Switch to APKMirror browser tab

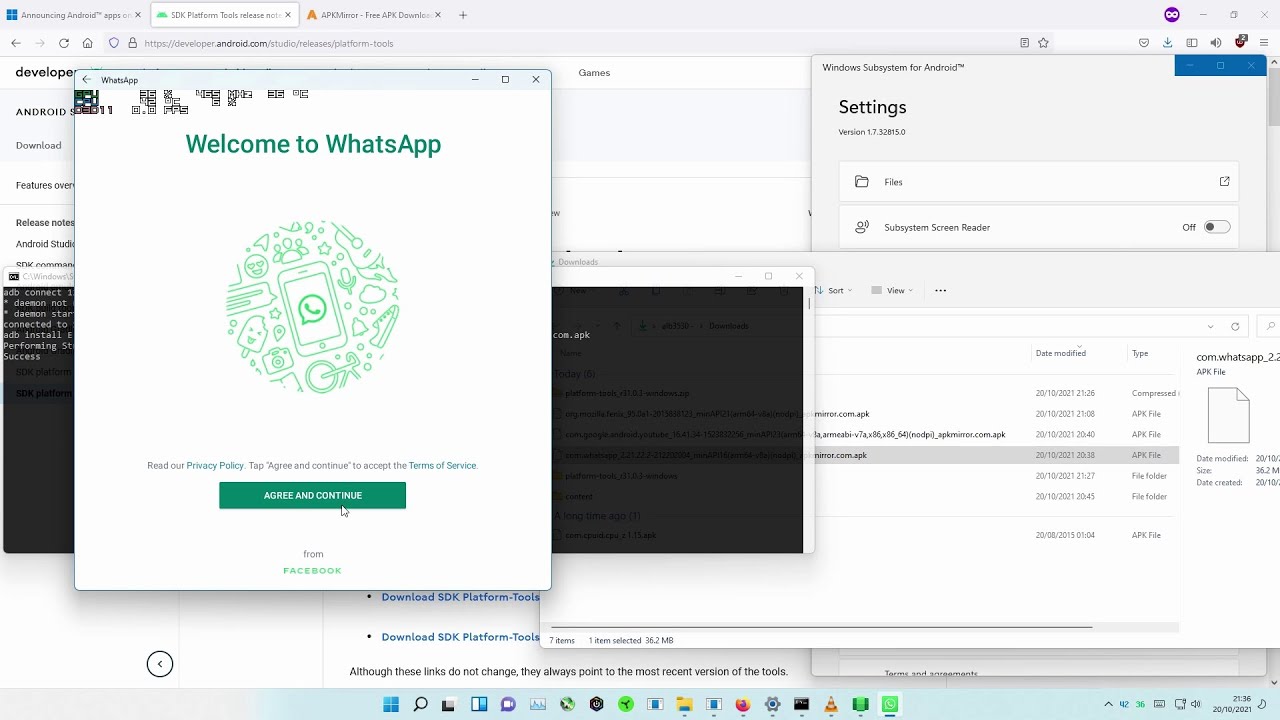(x=374, y=15)
